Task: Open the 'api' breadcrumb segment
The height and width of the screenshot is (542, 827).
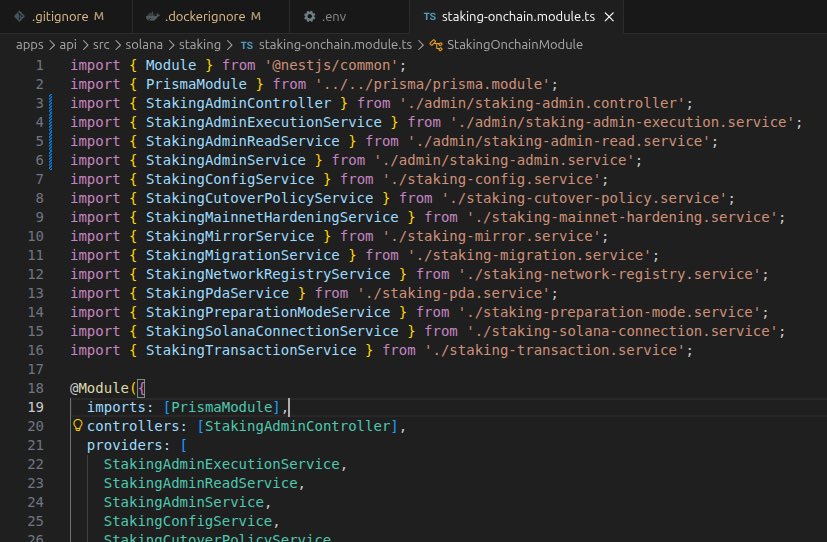Action: point(68,45)
